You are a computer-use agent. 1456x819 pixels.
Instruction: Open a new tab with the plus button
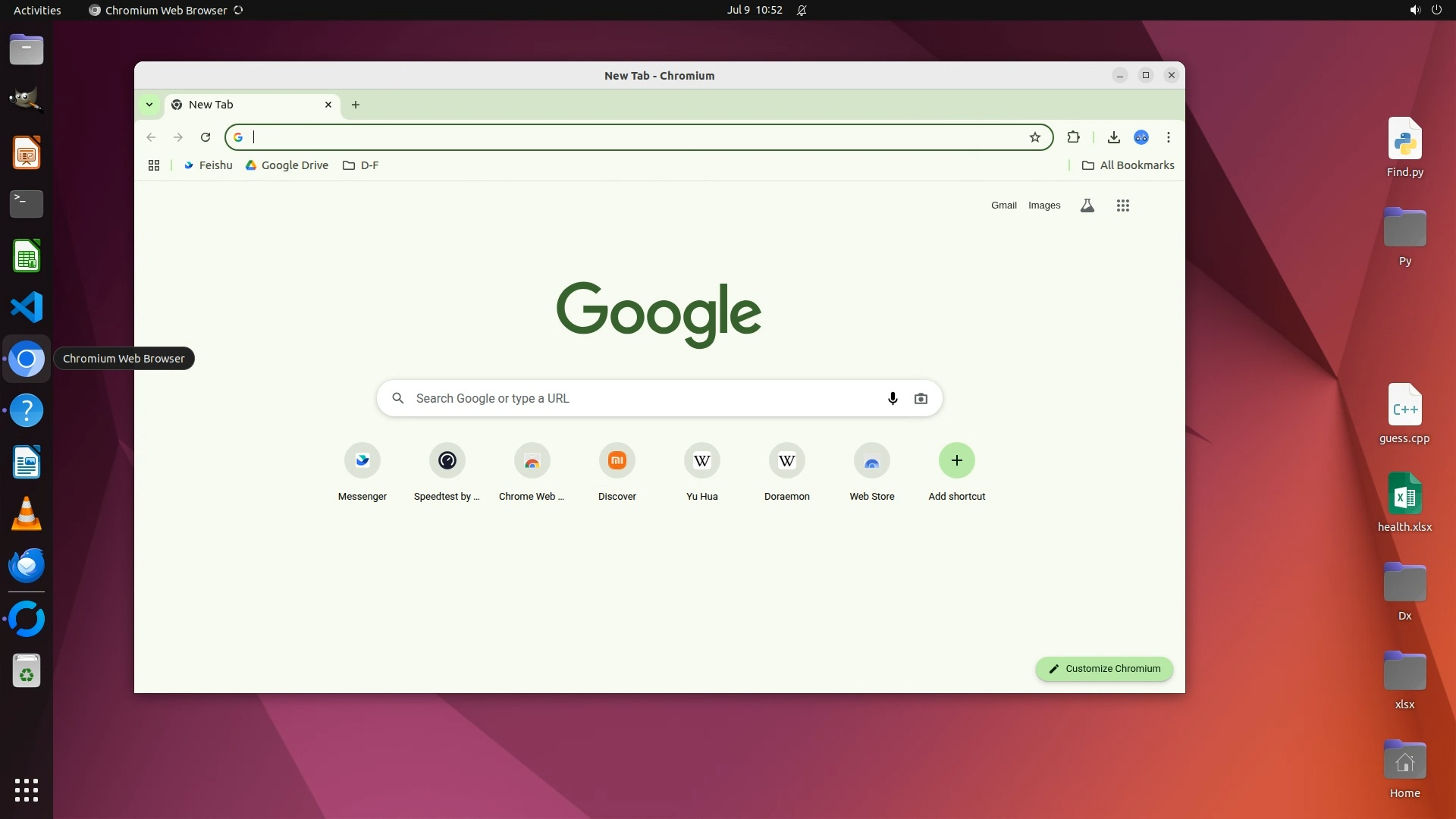point(356,105)
